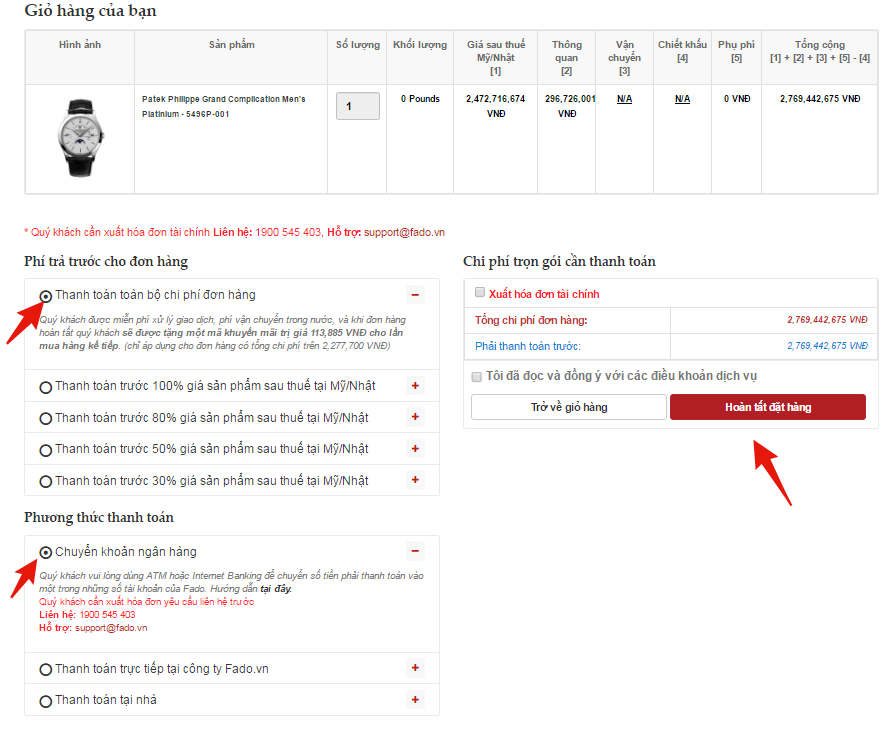Expand the 30% prepayment details

(x=415, y=480)
